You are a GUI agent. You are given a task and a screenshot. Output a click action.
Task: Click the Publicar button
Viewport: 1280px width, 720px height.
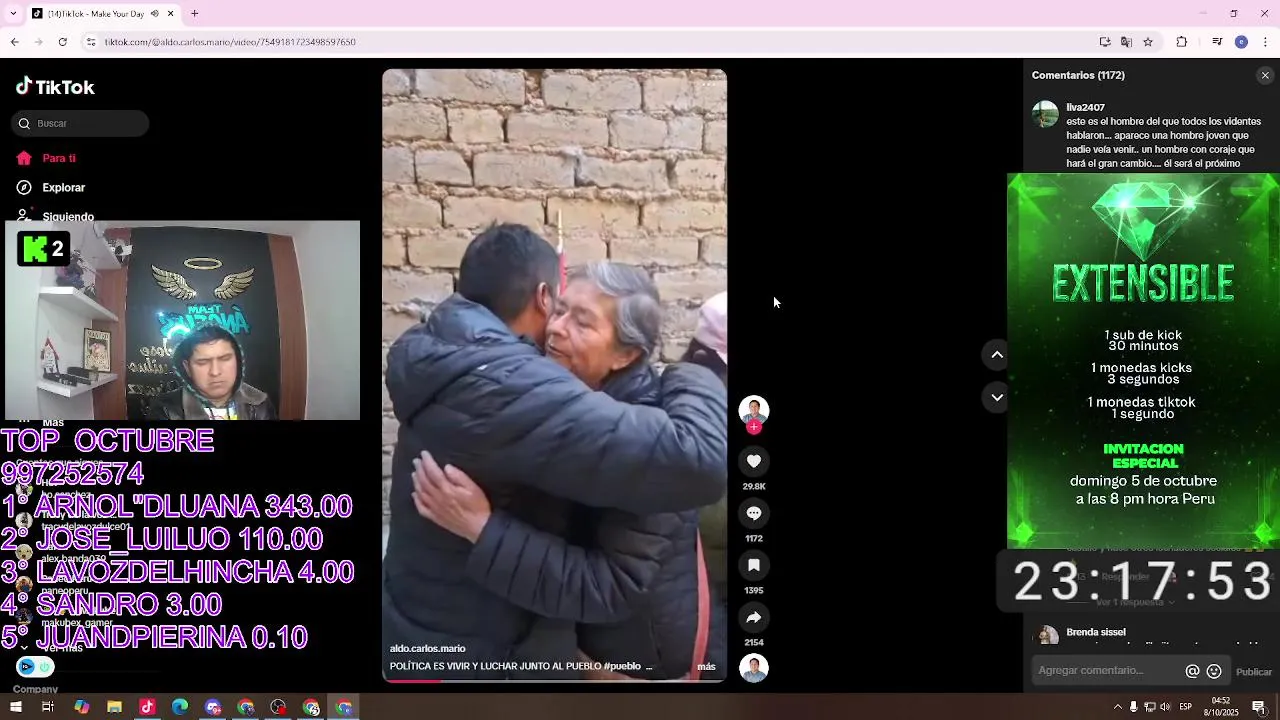tap(1254, 672)
